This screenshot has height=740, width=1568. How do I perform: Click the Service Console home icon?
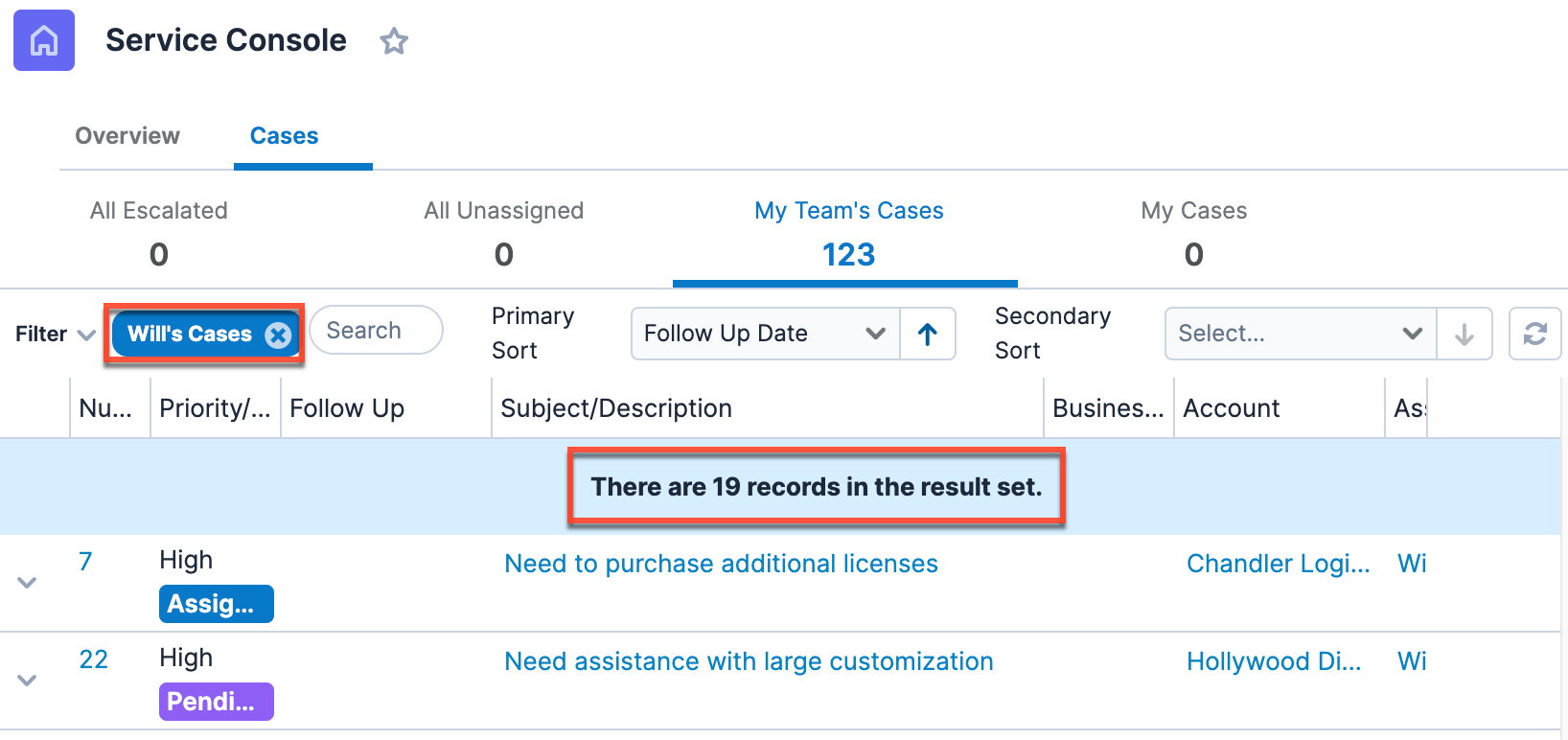pyautogui.click(x=44, y=40)
